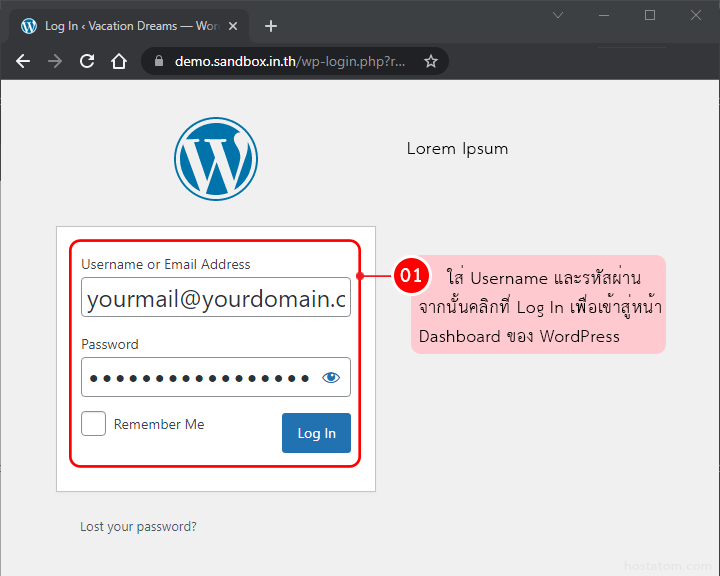Viewport: 720px width, 576px height.
Task: Select the demo.sandbox.in.th address bar
Action: (290, 61)
